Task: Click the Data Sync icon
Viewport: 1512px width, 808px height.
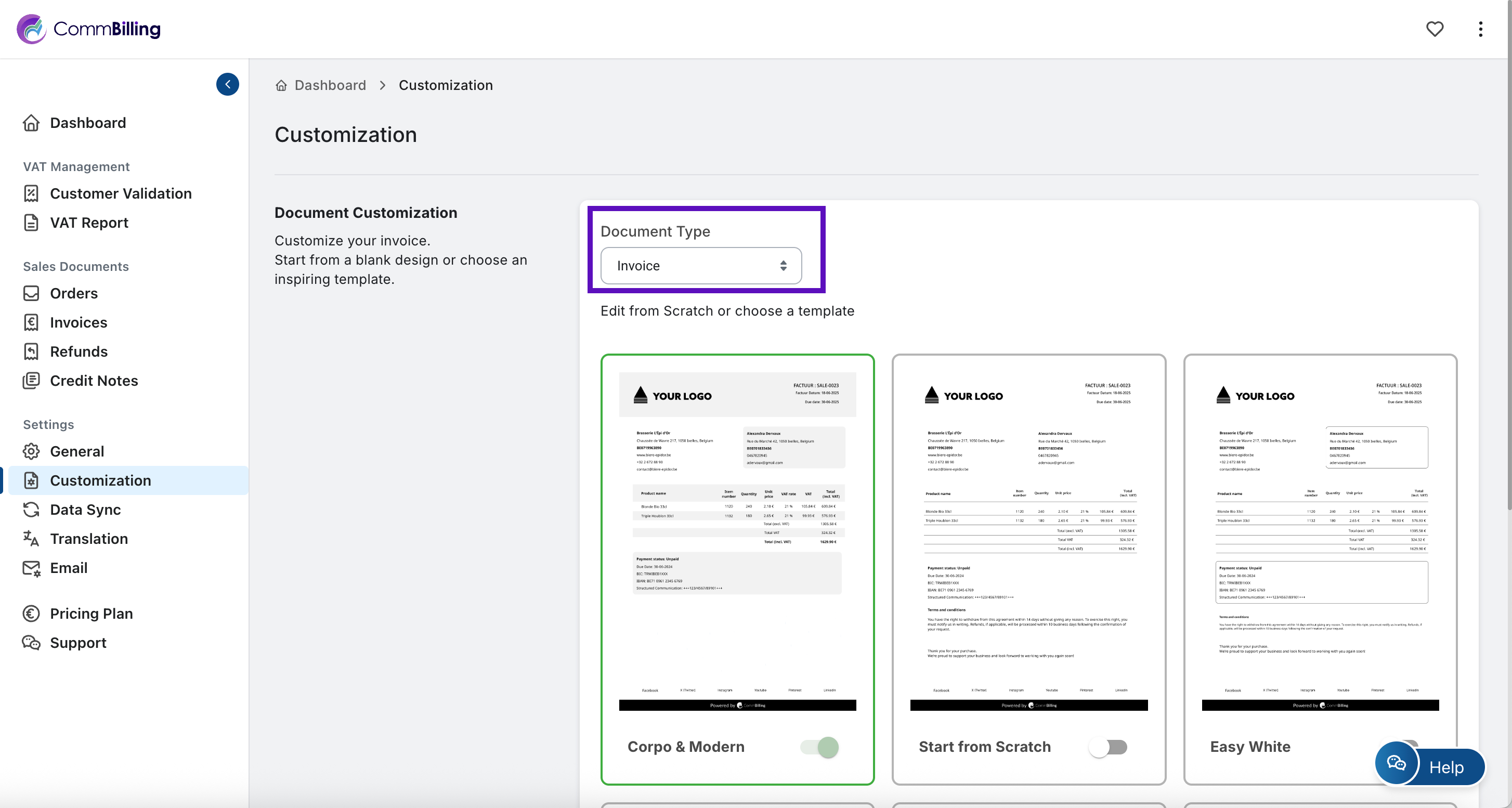Action: tap(31, 510)
